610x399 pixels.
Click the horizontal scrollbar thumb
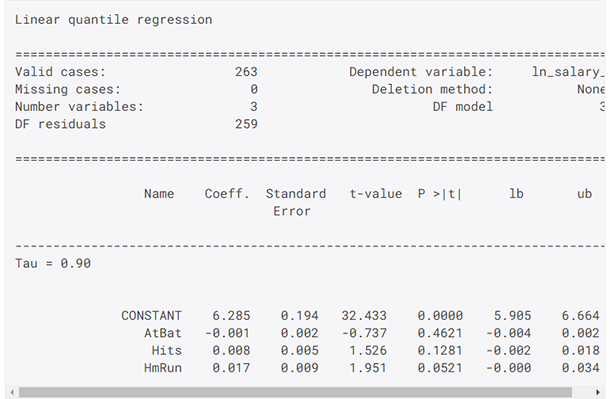click(x=295, y=392)
